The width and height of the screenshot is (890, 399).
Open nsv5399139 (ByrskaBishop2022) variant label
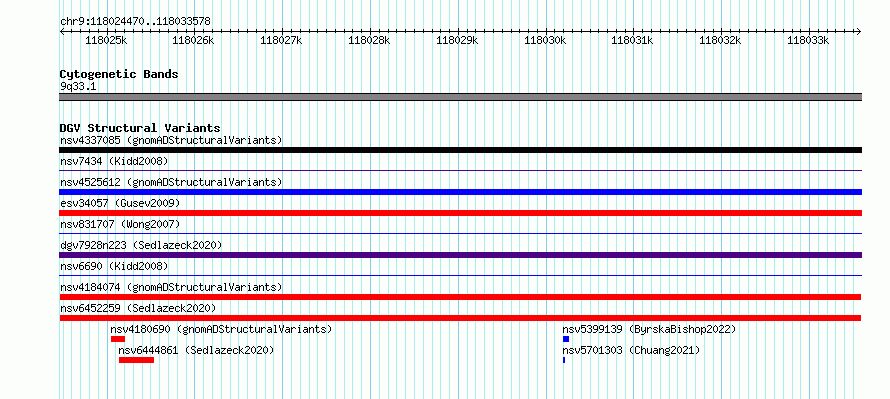coord(649,329)
